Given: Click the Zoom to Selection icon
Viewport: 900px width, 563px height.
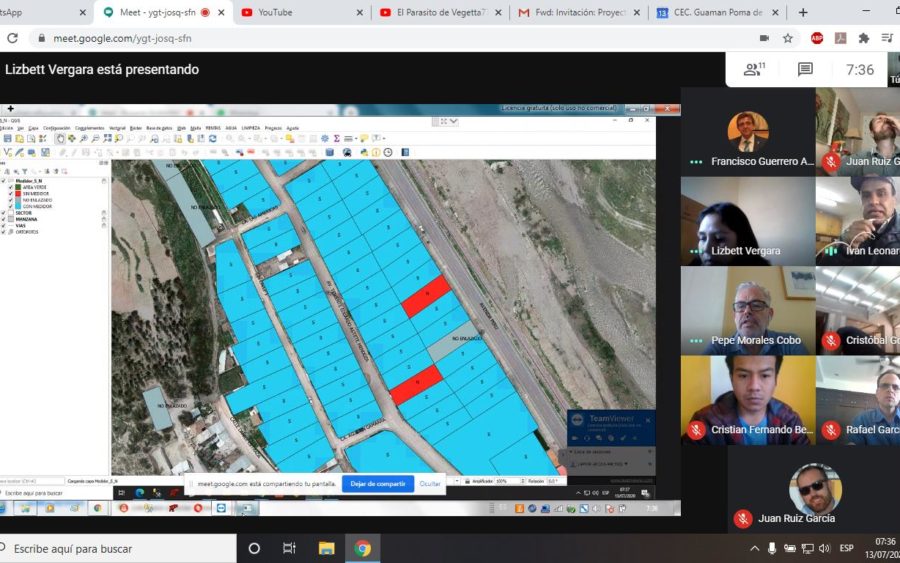Looking at the screenshot, I should [119, 138].
